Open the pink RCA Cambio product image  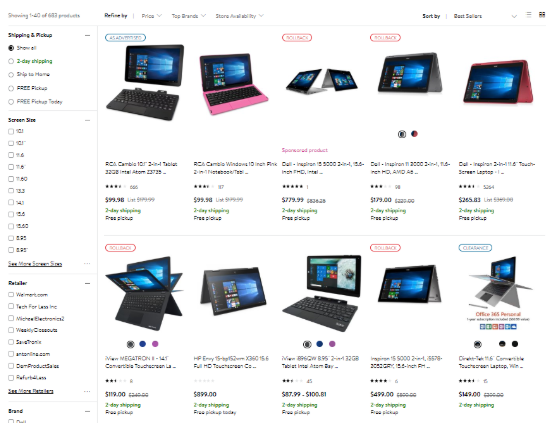(233, 84)
